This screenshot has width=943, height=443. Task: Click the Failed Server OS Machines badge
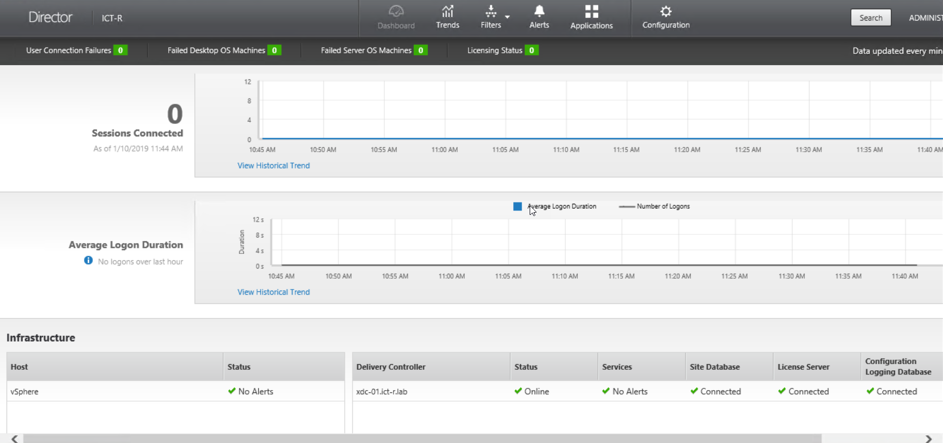(x=421, y=50)
